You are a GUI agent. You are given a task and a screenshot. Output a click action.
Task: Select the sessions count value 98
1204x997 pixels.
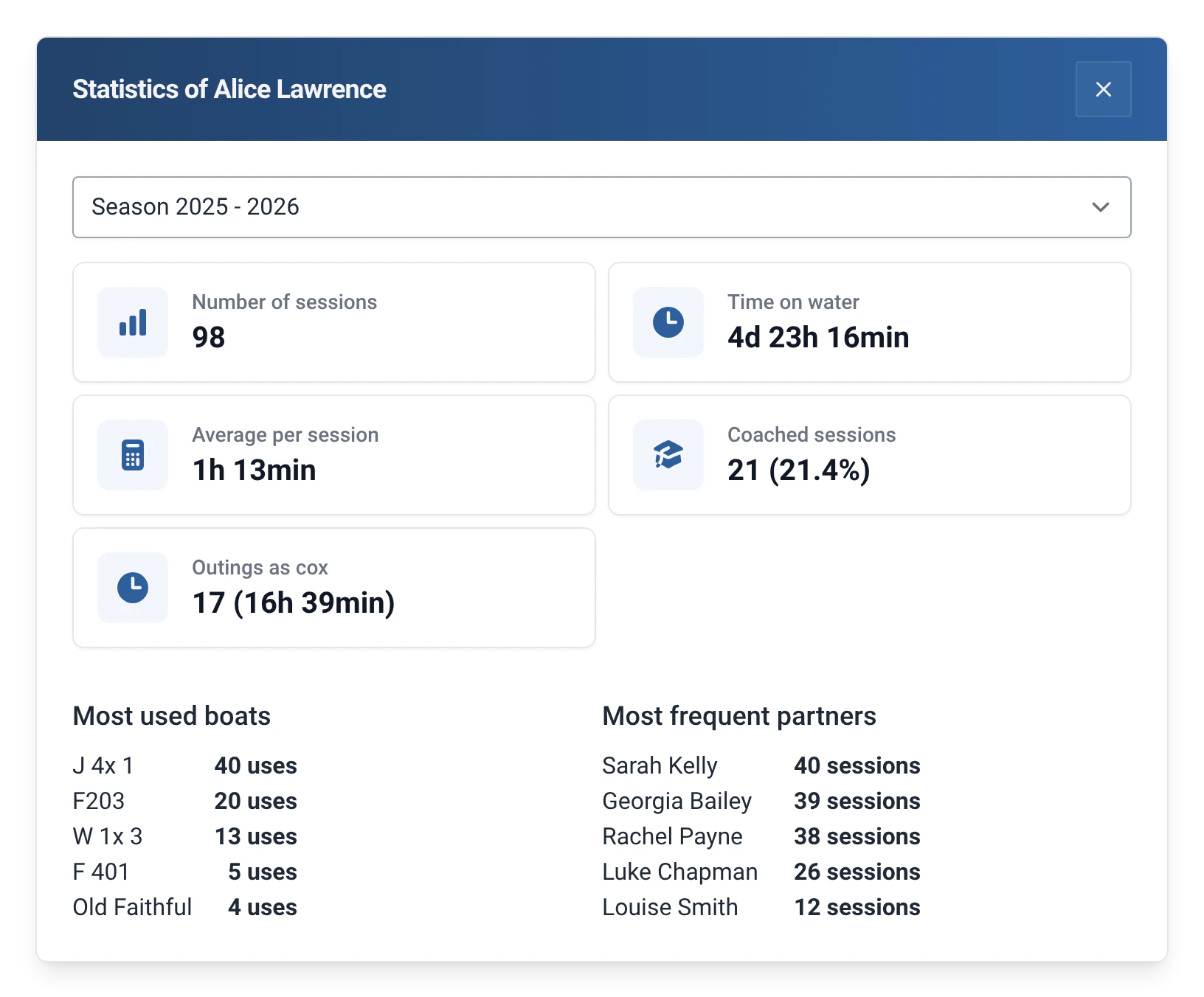pyautogui.click(x=209, y=338)
